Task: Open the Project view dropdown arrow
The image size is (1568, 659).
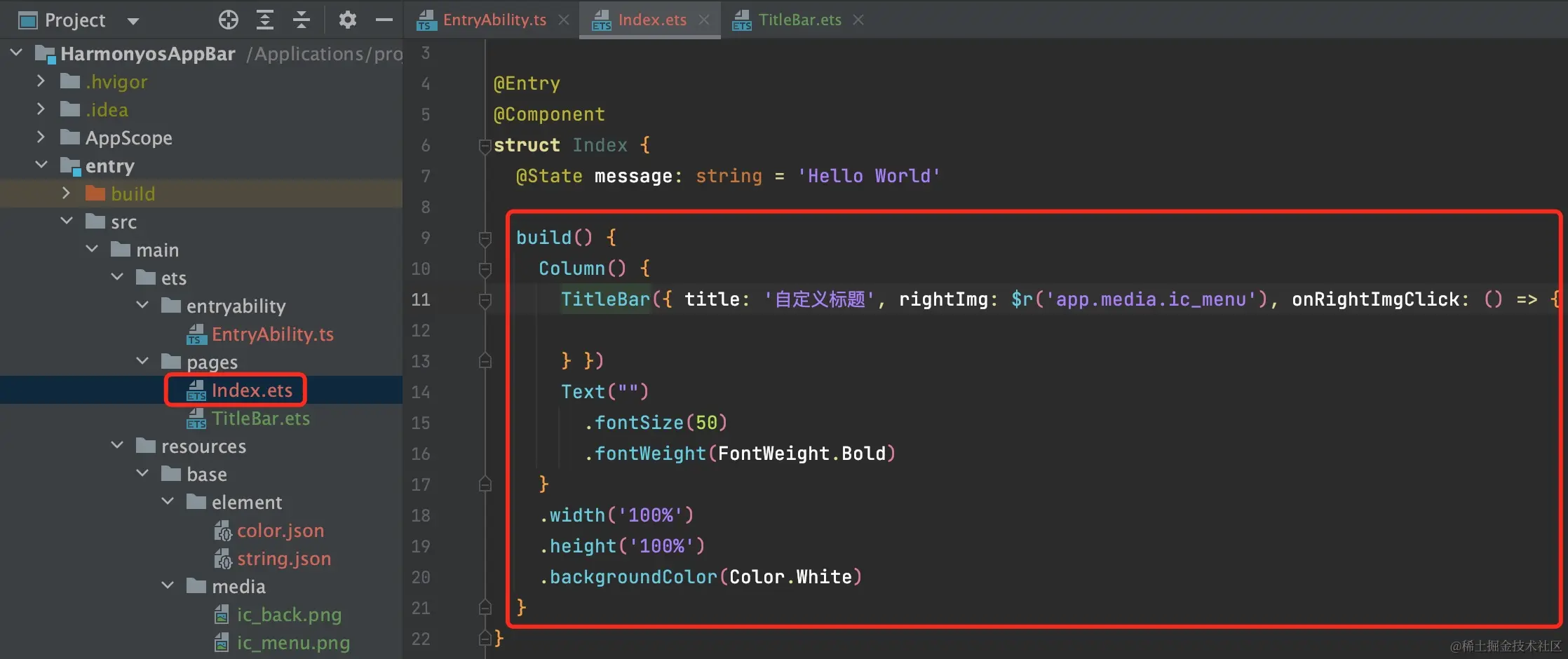Action: click(133, 21)
